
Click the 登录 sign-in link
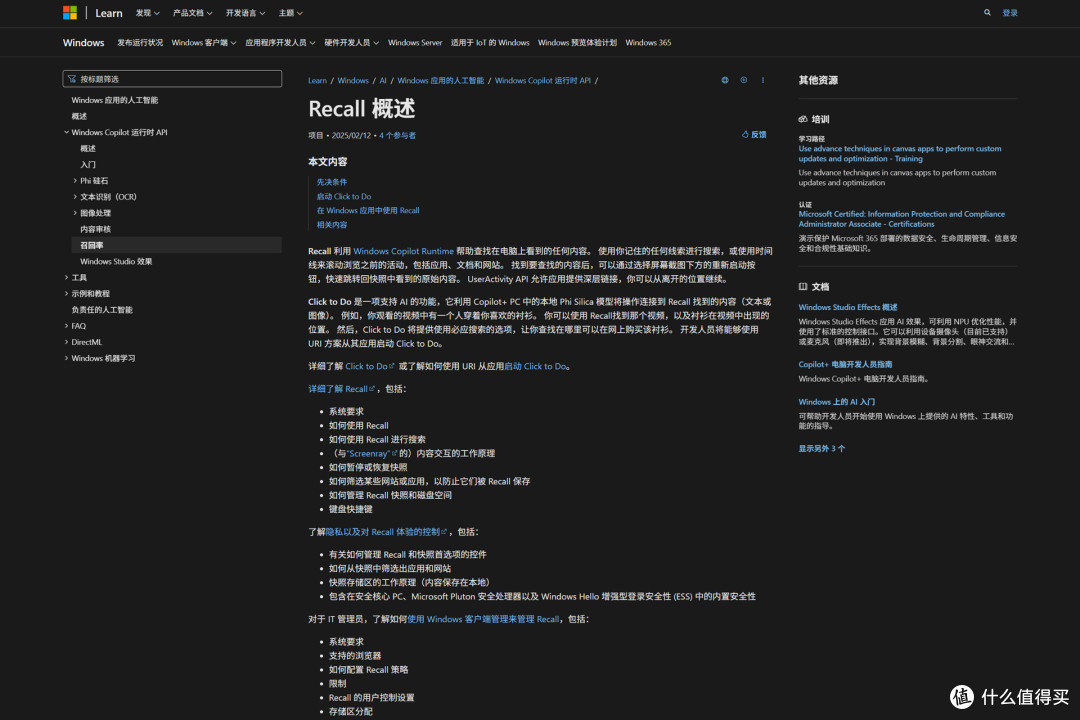pos(1010,12)
